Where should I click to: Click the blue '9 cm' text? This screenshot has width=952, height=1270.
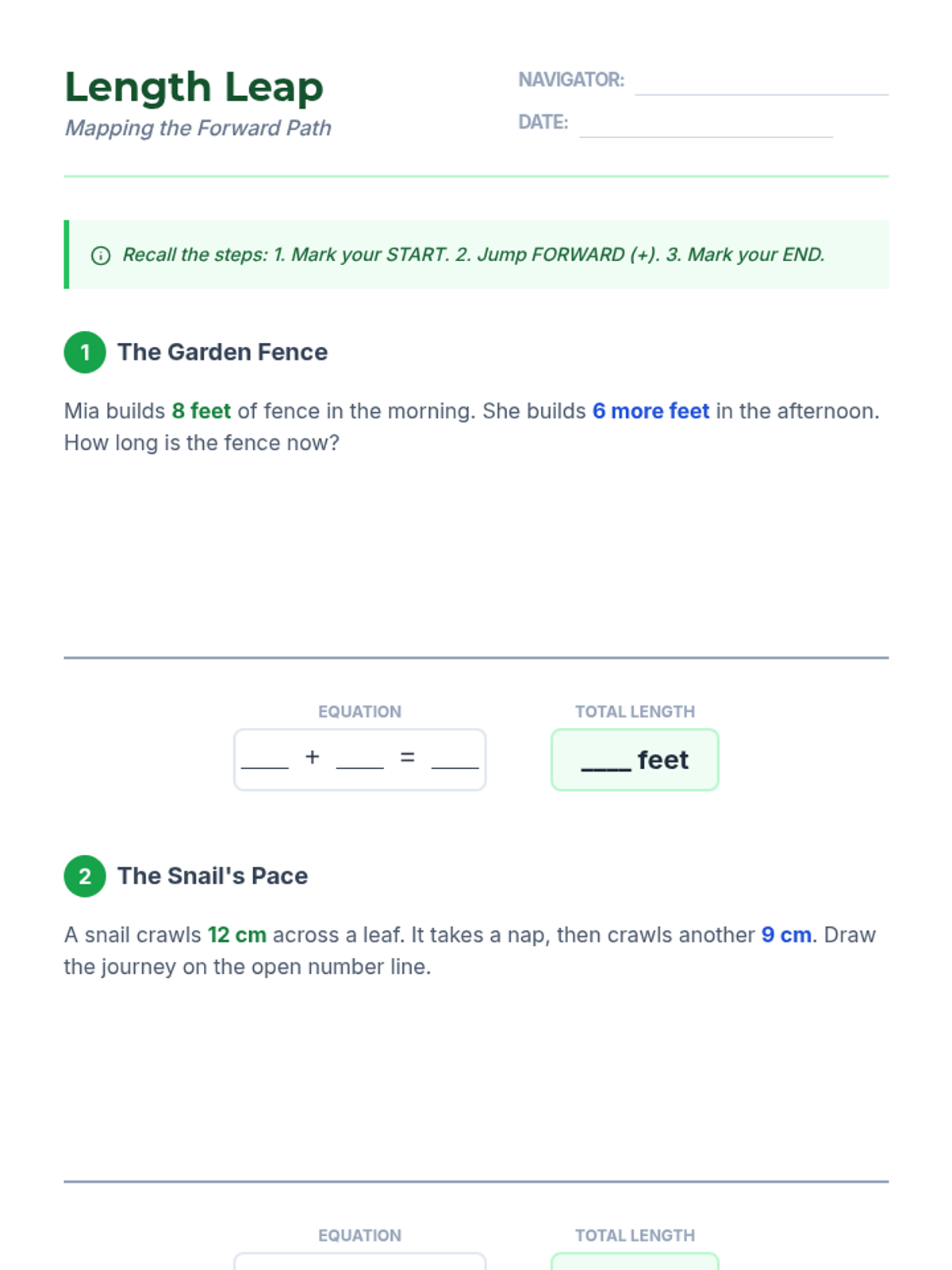coord(786,935)
